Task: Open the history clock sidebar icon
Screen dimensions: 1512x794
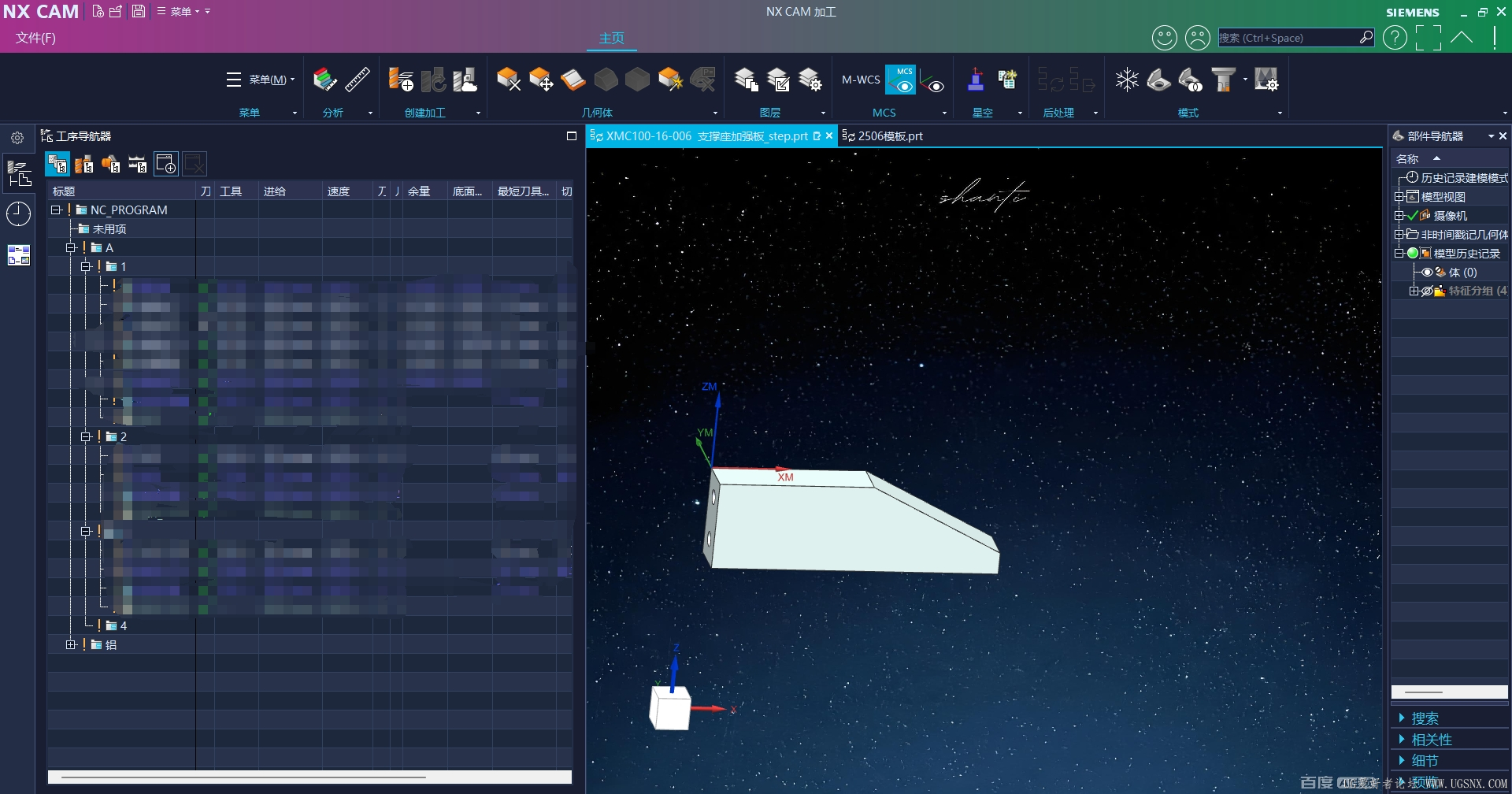Action: [x=18, y=213]
